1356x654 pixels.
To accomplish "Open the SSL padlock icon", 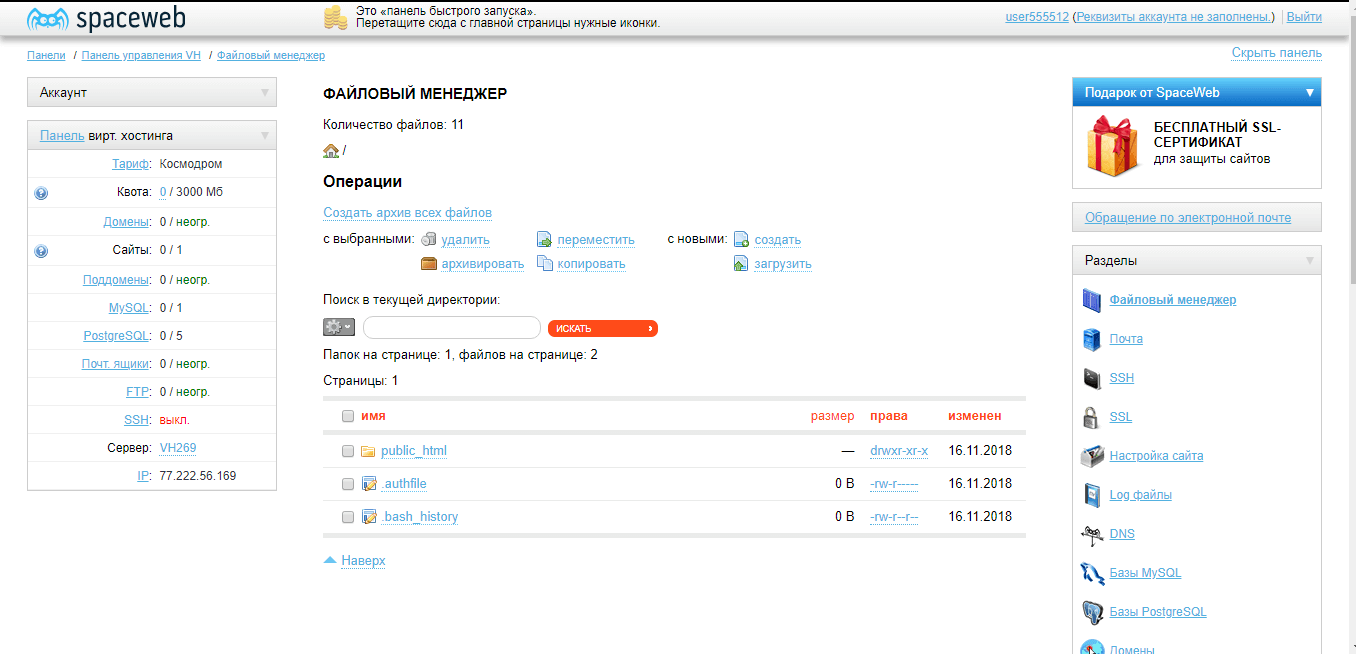I will [1092, 418].
